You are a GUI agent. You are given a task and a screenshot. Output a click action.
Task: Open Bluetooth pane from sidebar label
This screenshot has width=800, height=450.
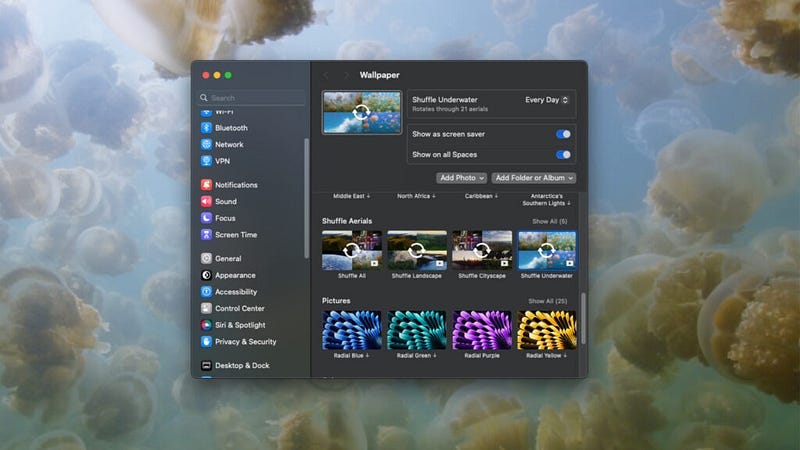[231, 128]
